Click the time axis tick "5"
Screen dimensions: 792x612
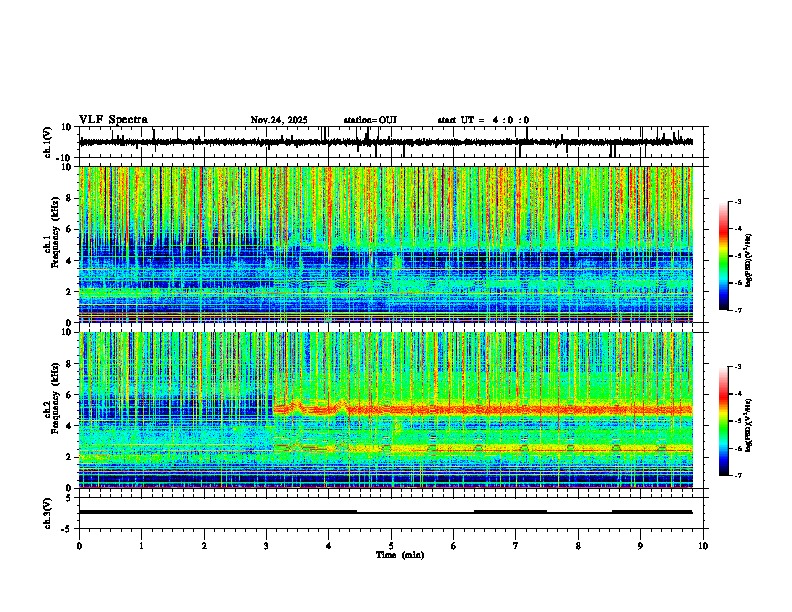pos(391,546)
